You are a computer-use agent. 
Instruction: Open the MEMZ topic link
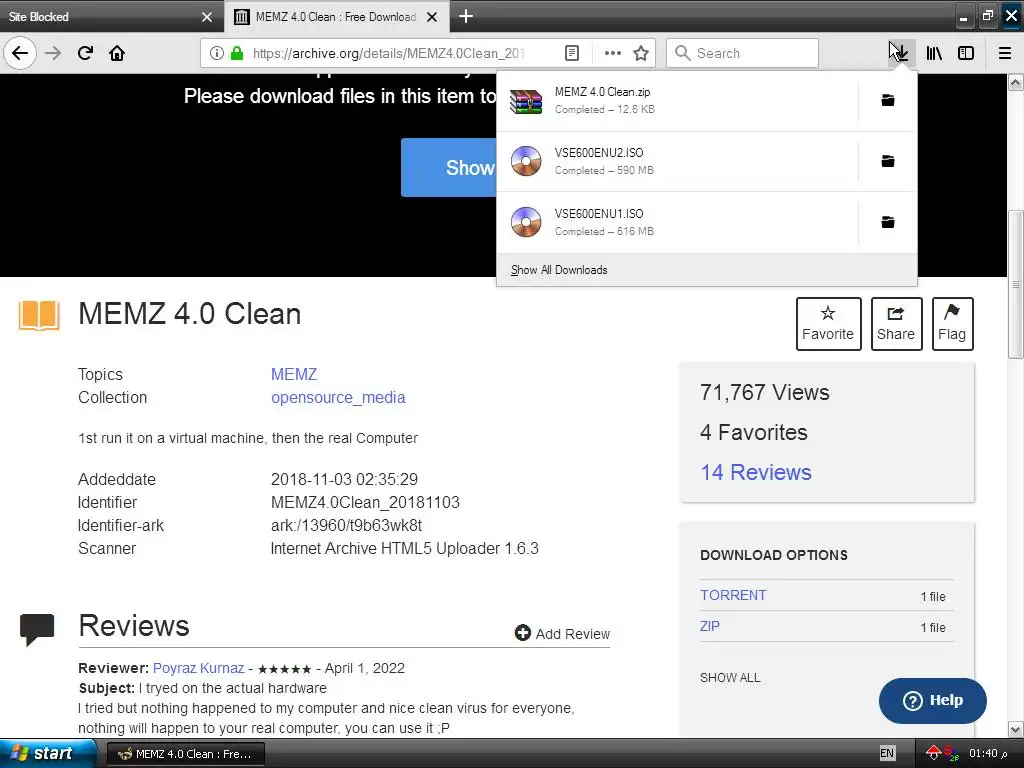294,374
